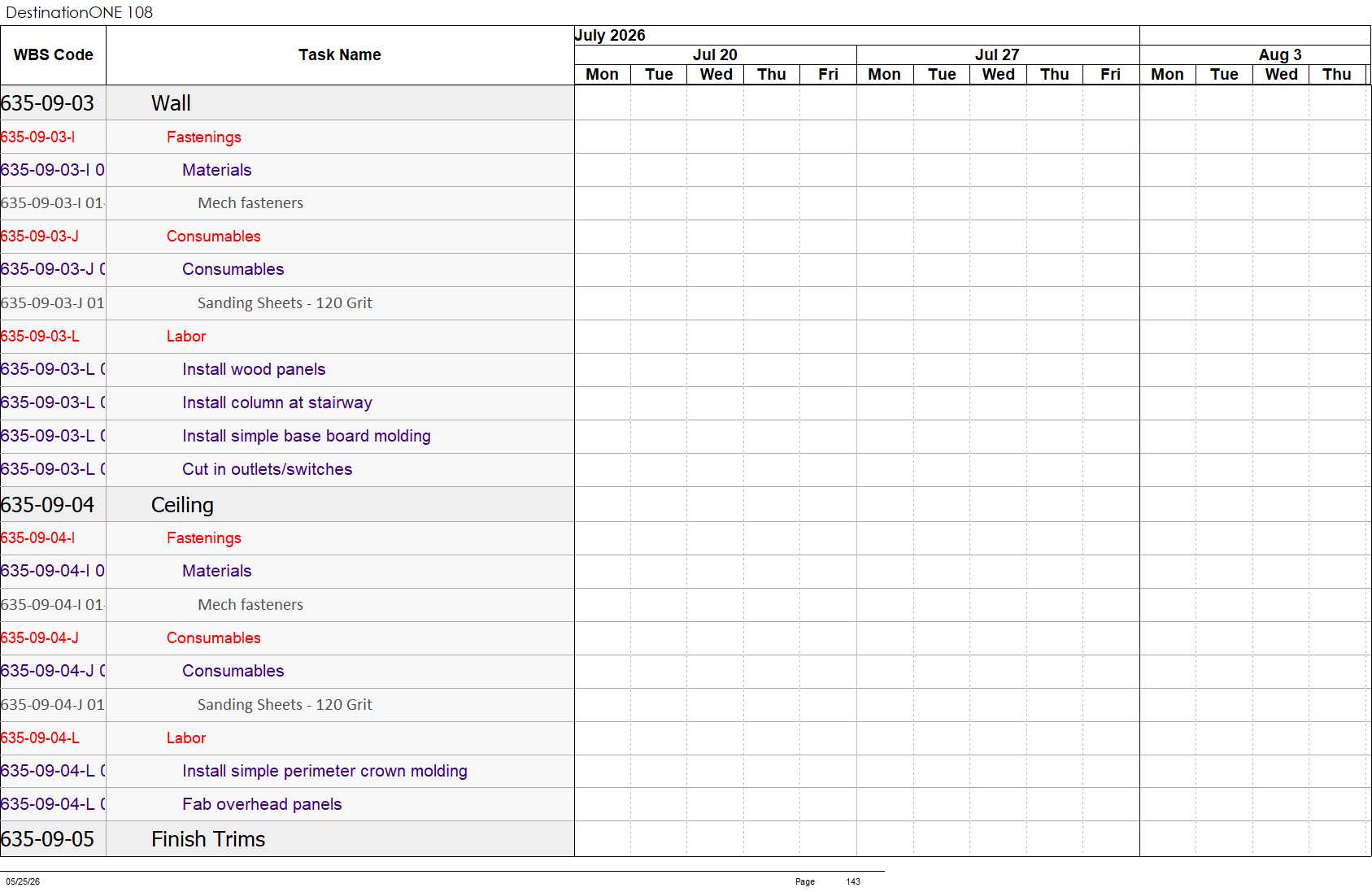
Task: Select Sanding Sheets - 120 Grit under Ceiling
Action: [x=285, y=705]
